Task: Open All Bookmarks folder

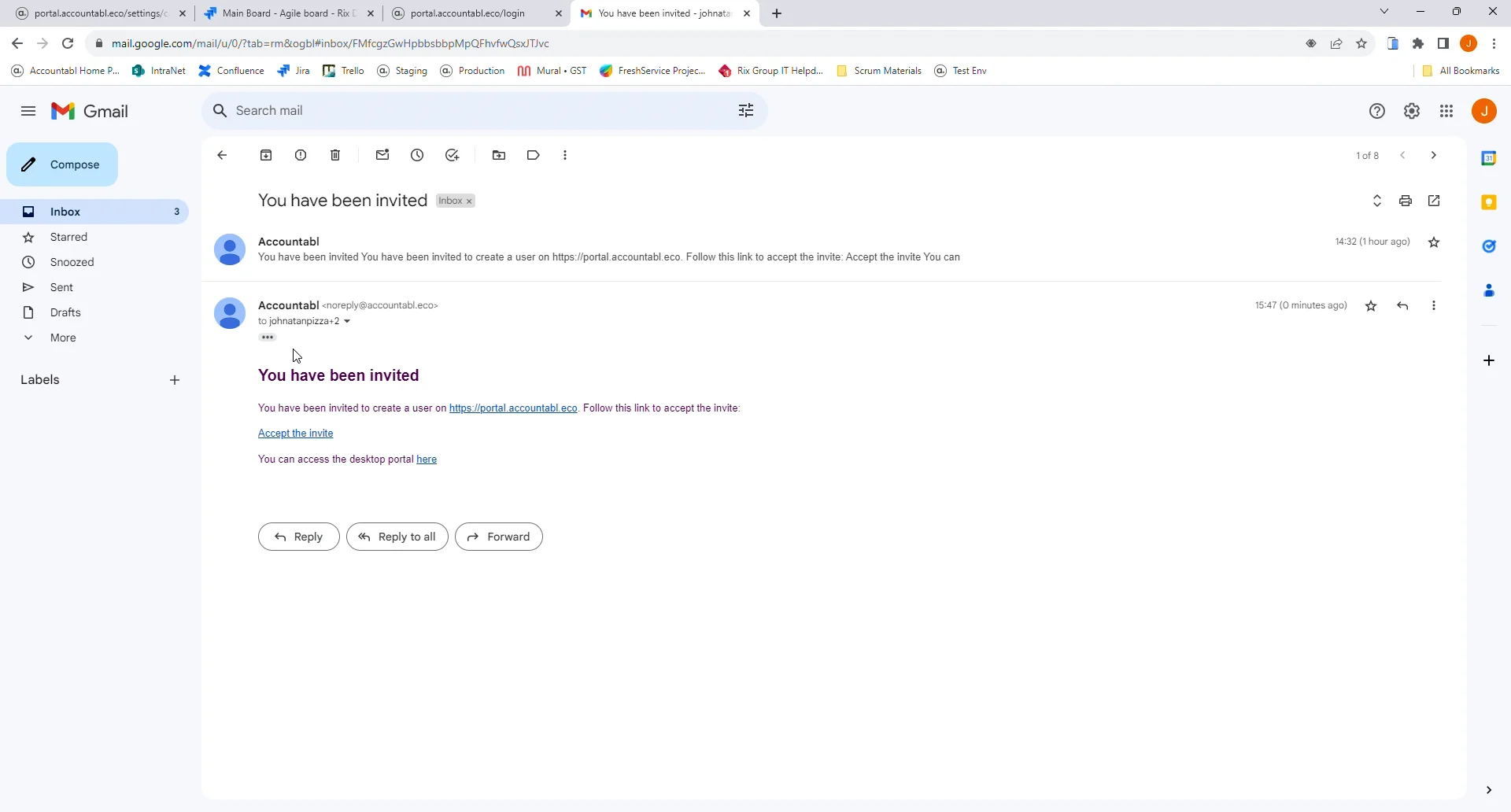Action: [1461, 71]
